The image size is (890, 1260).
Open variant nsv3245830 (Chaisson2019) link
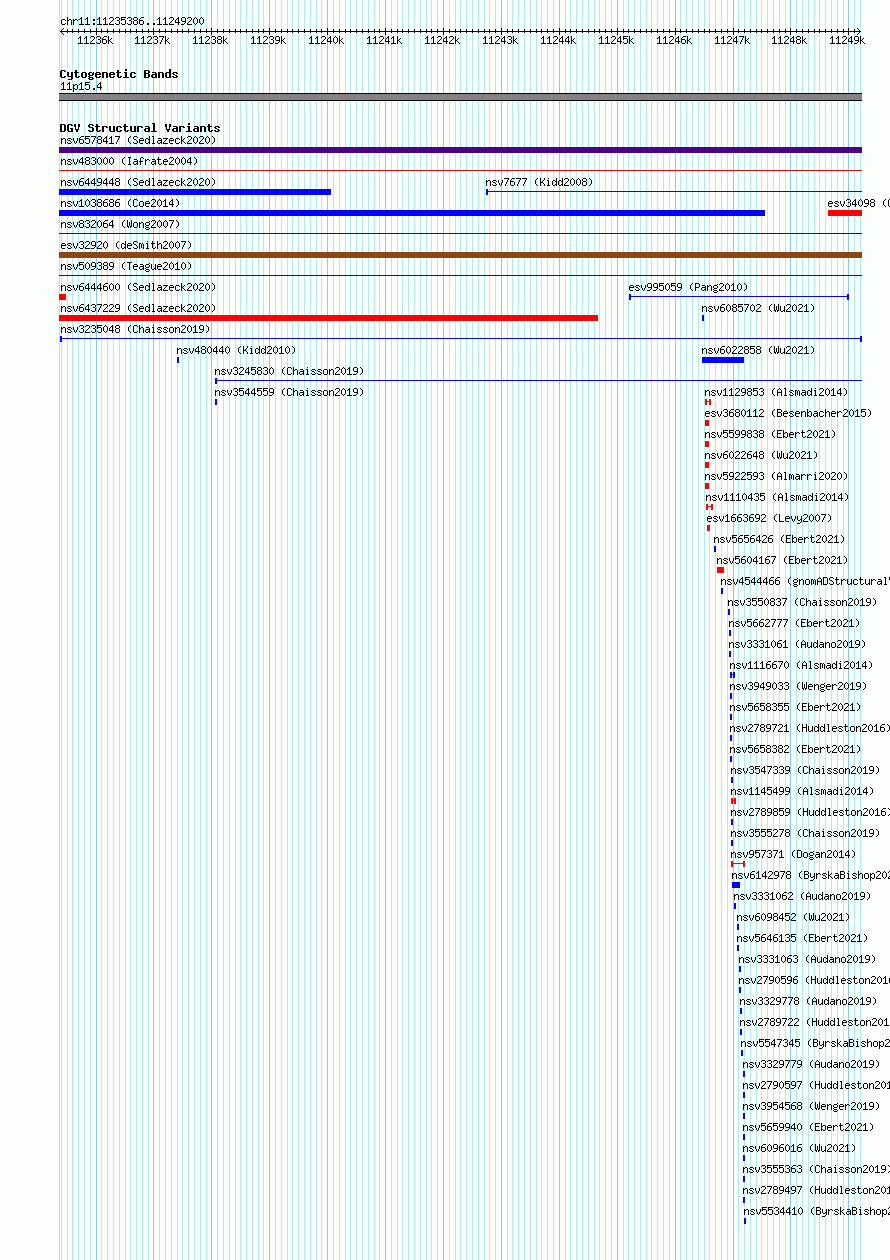pos(289,371)
